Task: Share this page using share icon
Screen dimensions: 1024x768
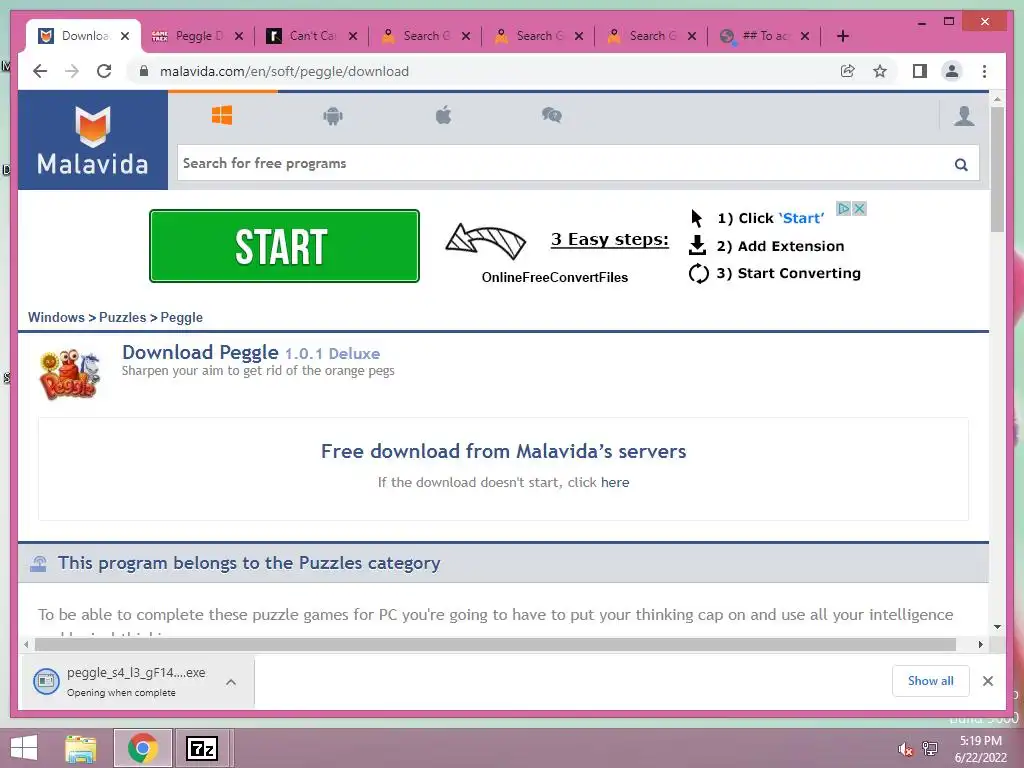Action: [x=848, y=71]
